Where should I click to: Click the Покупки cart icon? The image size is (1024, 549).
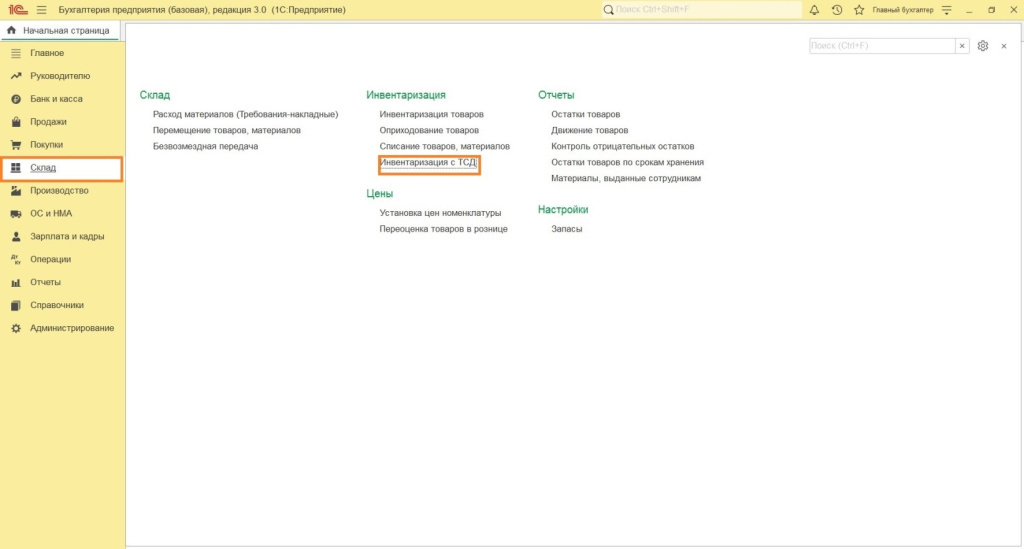[x=16, y=144]
